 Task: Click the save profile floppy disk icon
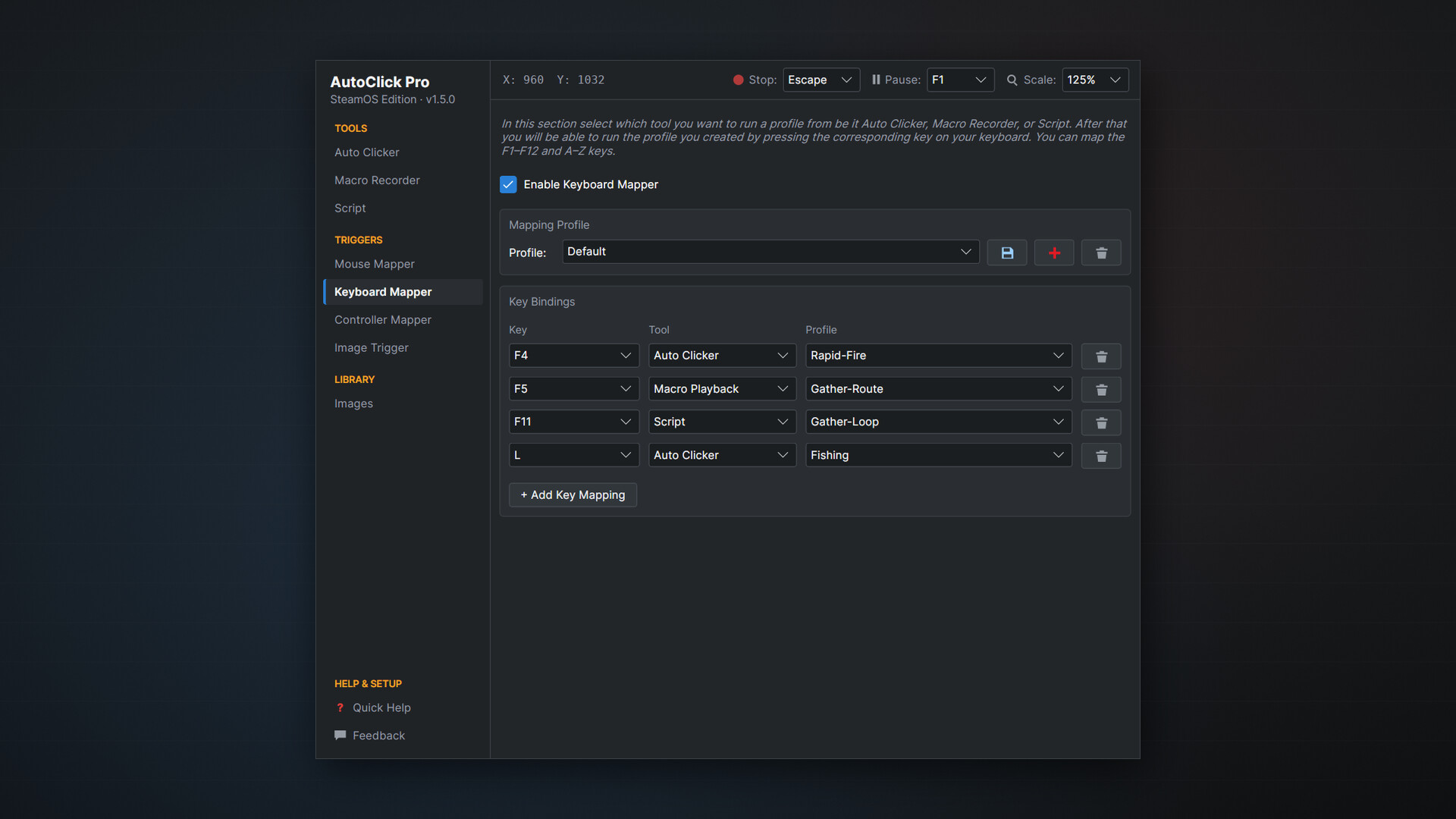(1007, 253)
